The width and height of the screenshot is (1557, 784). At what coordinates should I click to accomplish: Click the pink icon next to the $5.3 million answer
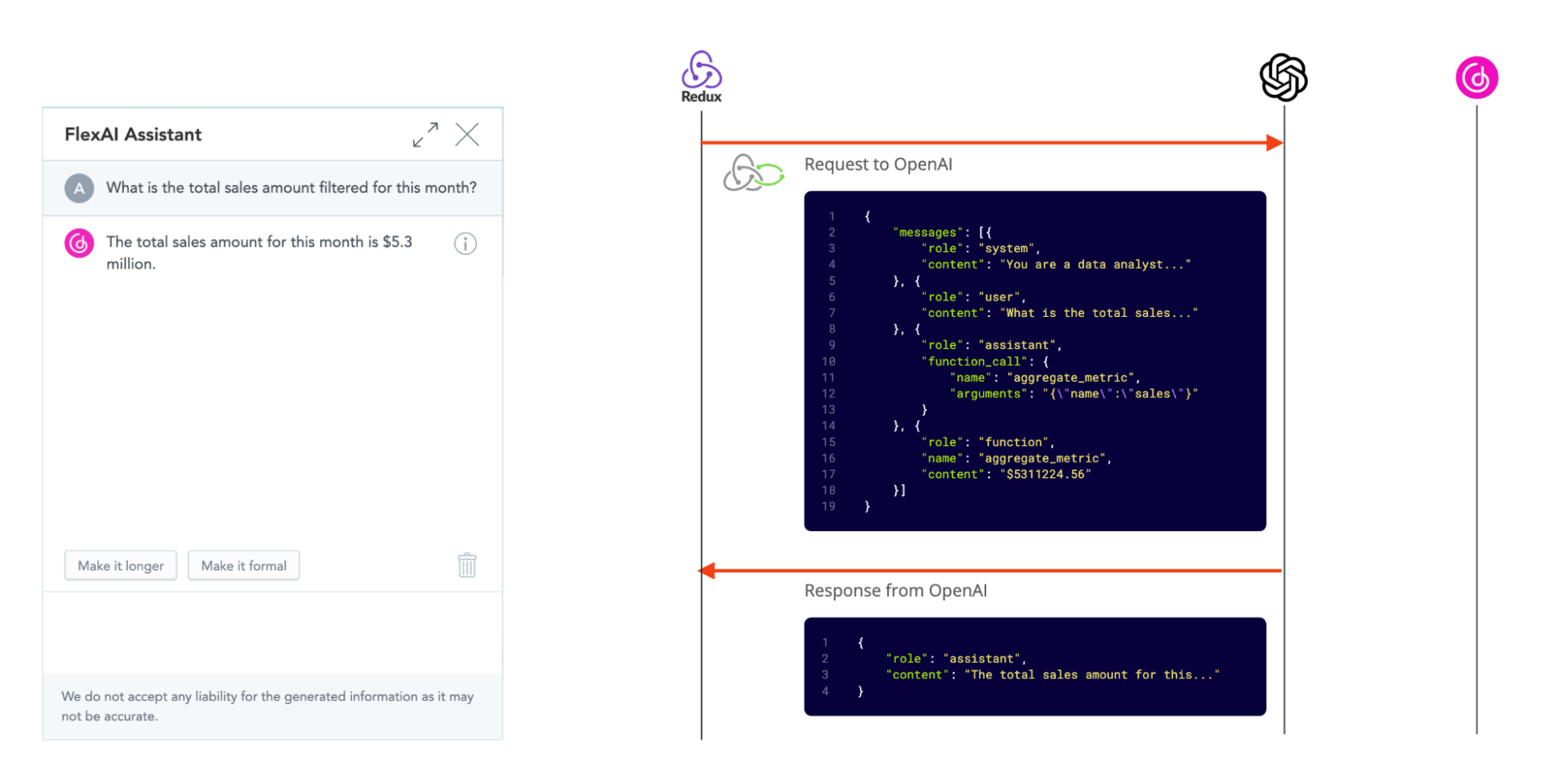pos(78,243)
